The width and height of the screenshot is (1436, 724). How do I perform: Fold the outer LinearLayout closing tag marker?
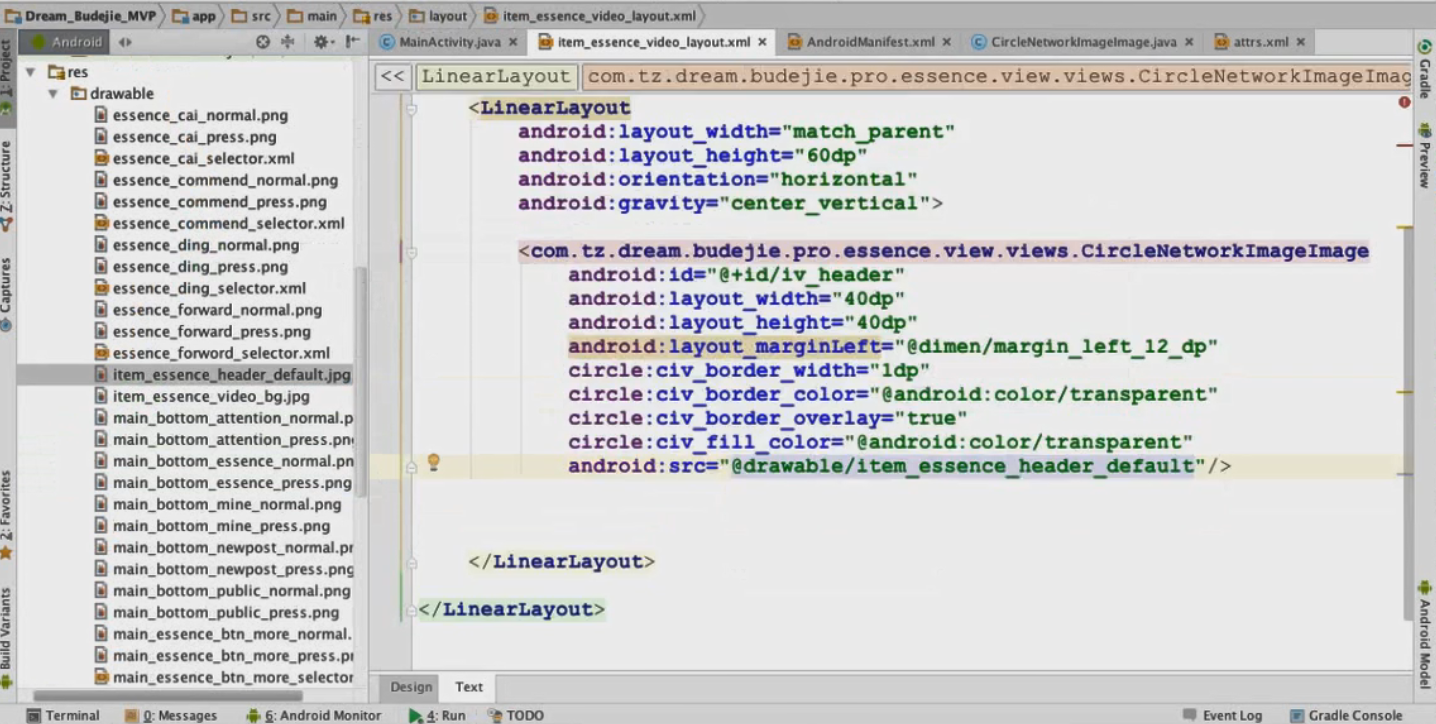pos(411,609)
